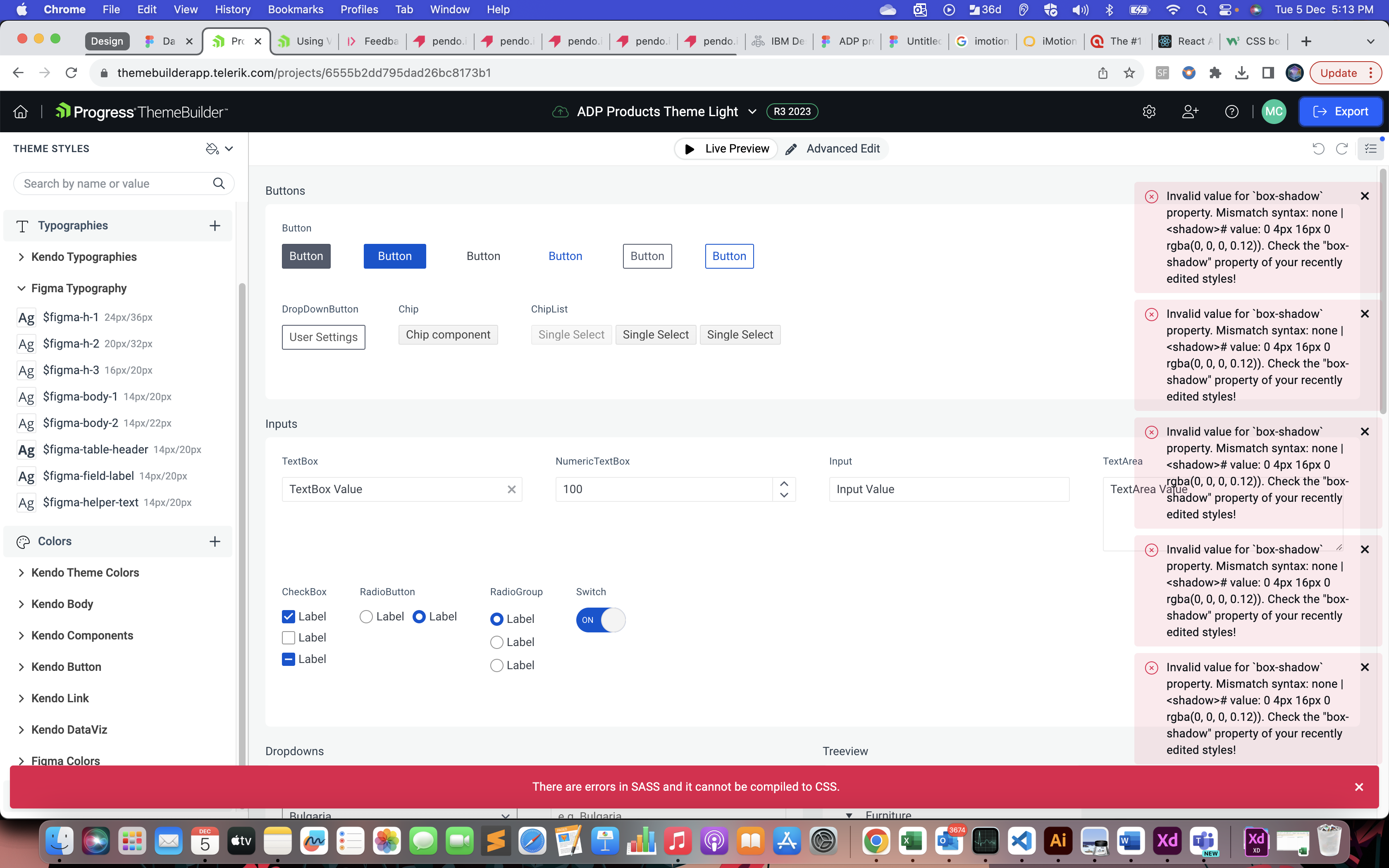1389x868 pixels.
Task: Check the unchecked Label checkbox
Action: (x=289, y=638)
